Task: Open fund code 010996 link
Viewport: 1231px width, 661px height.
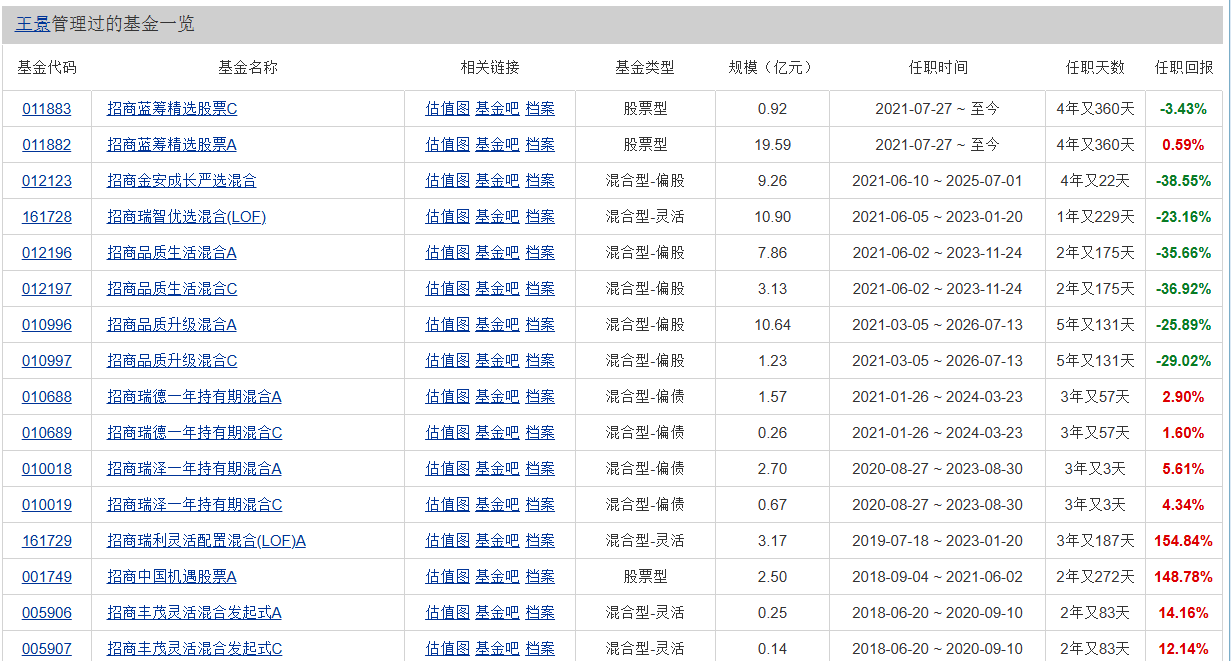Action: click(x=47, y=325)
